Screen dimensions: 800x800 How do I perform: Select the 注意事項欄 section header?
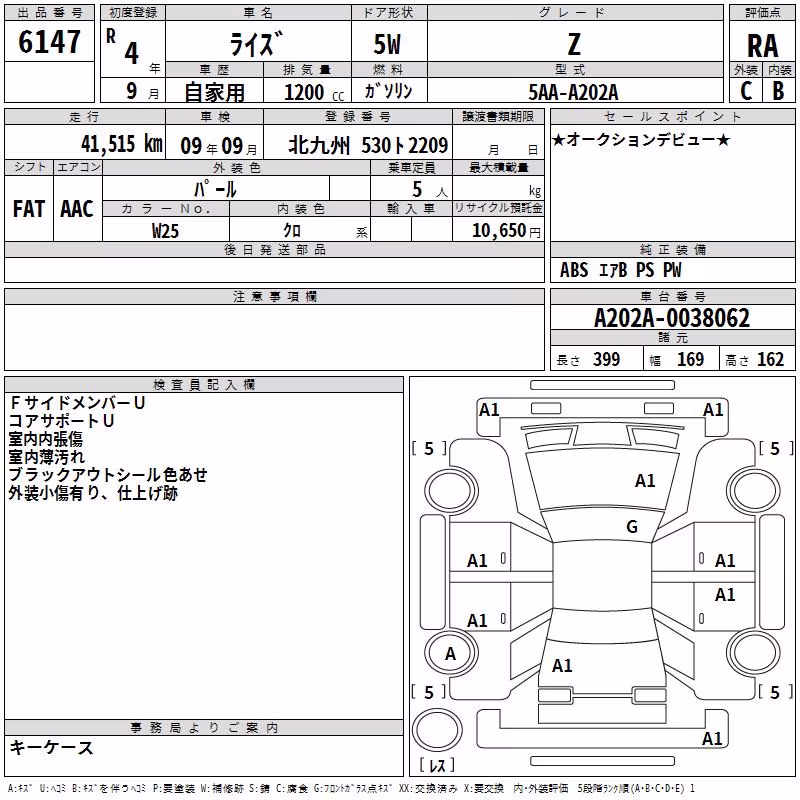click(x=275, y=296)
